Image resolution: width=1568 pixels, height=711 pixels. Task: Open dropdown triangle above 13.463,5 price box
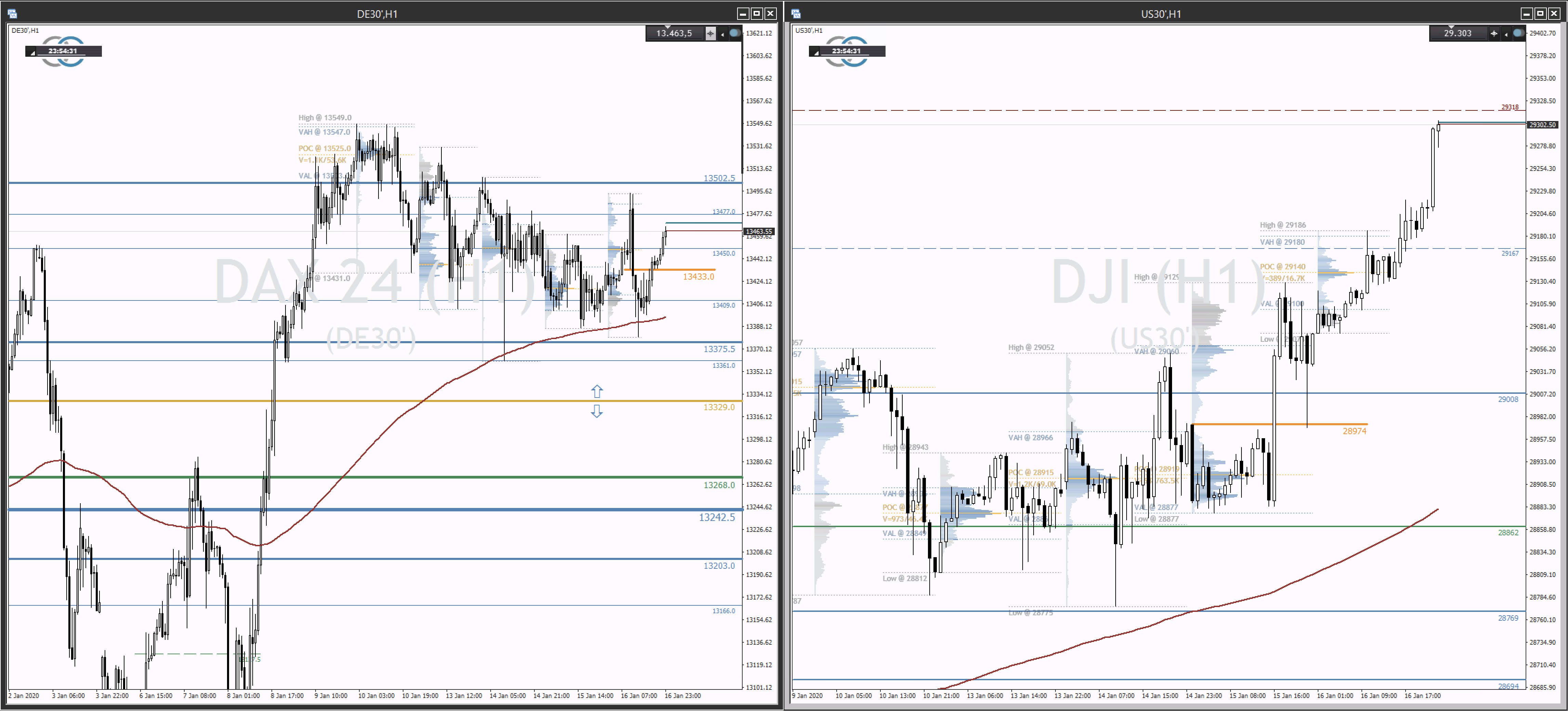click(668, 27)
